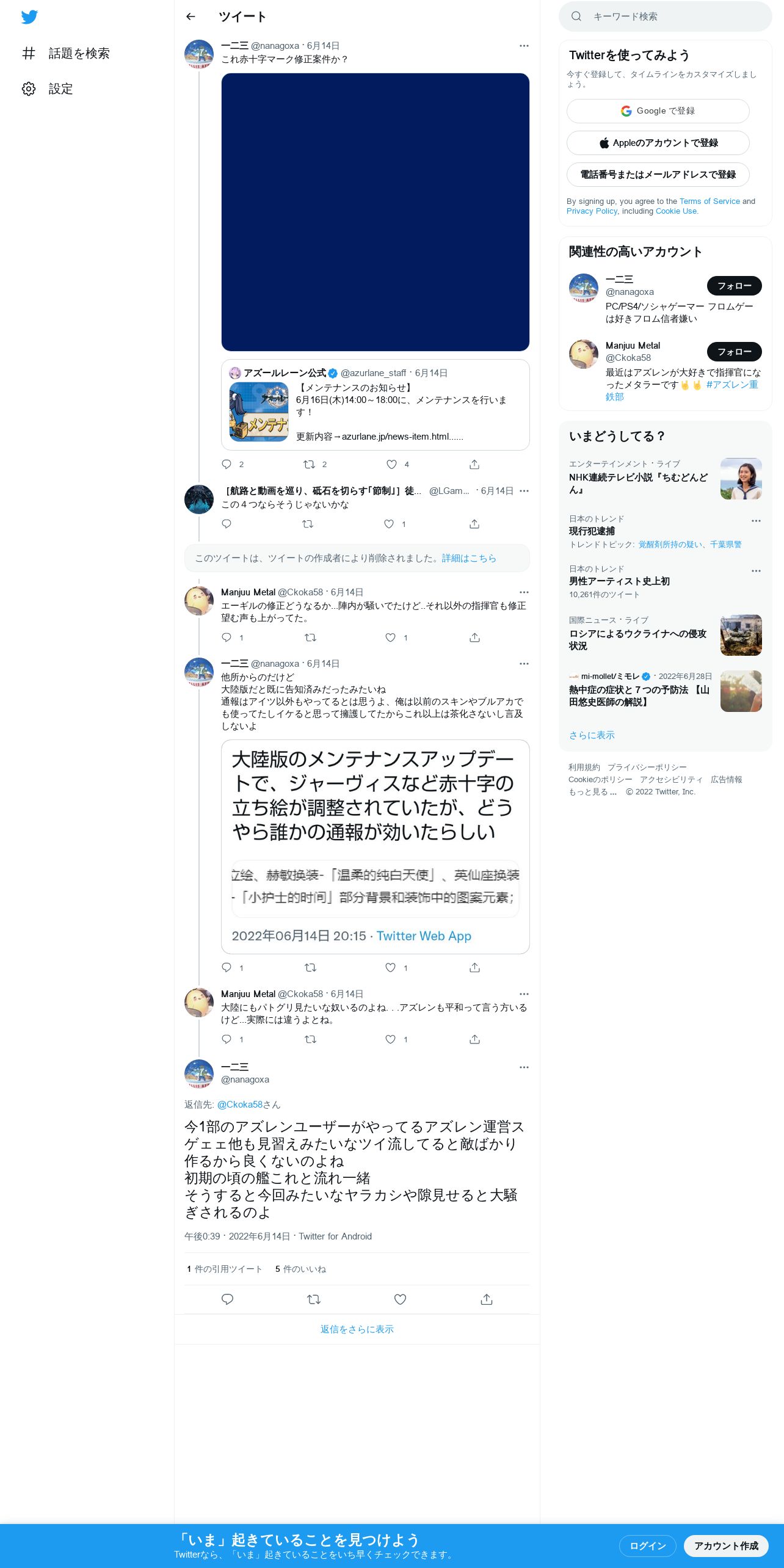Image resolution: width=784 pixels, height=1568 pixels.
Task: Expand もっと見る in the footer
Action: pos(592,792)
